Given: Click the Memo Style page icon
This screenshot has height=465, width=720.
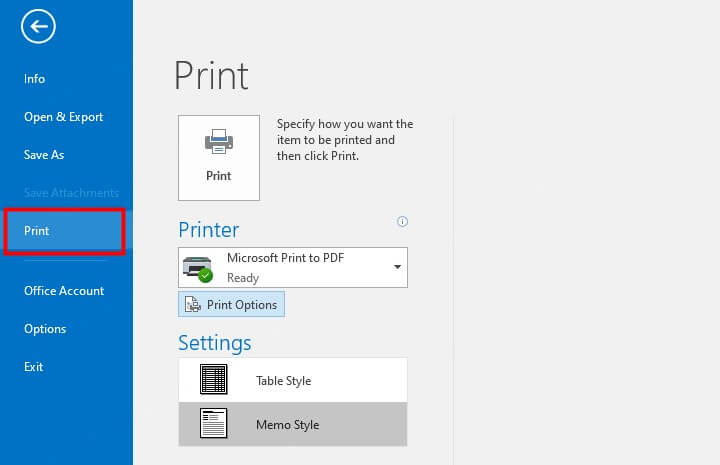Looking at the screenshot, I should coord(214,424).
